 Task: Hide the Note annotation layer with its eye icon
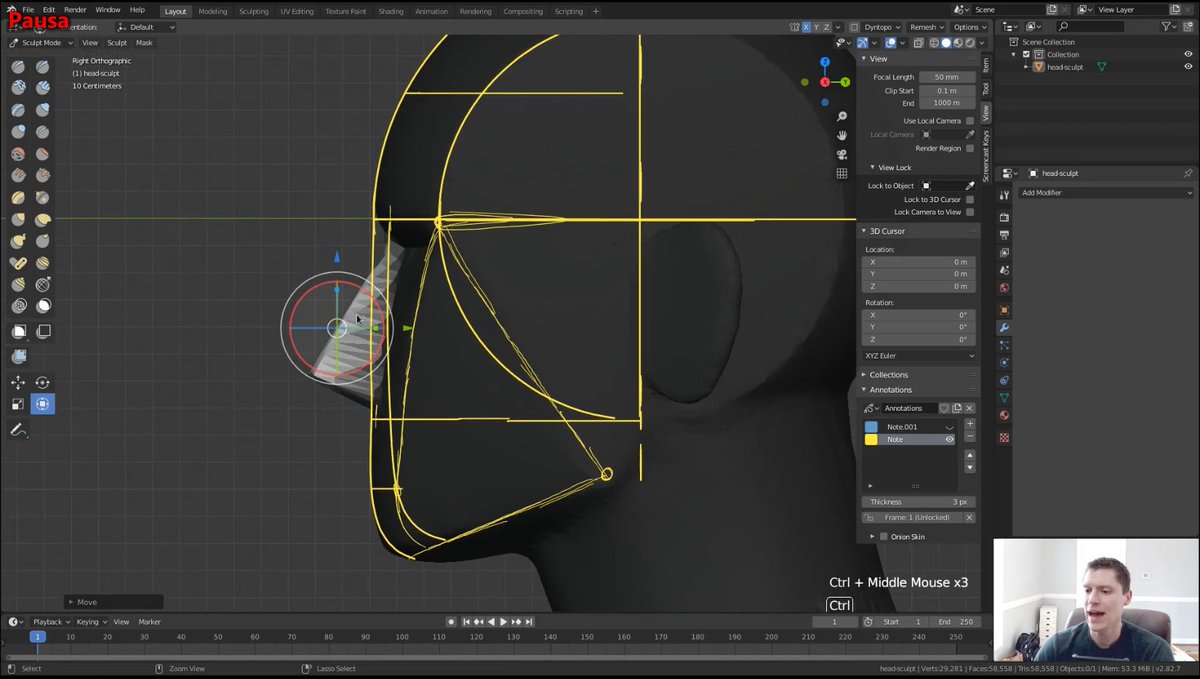(950, 439)
